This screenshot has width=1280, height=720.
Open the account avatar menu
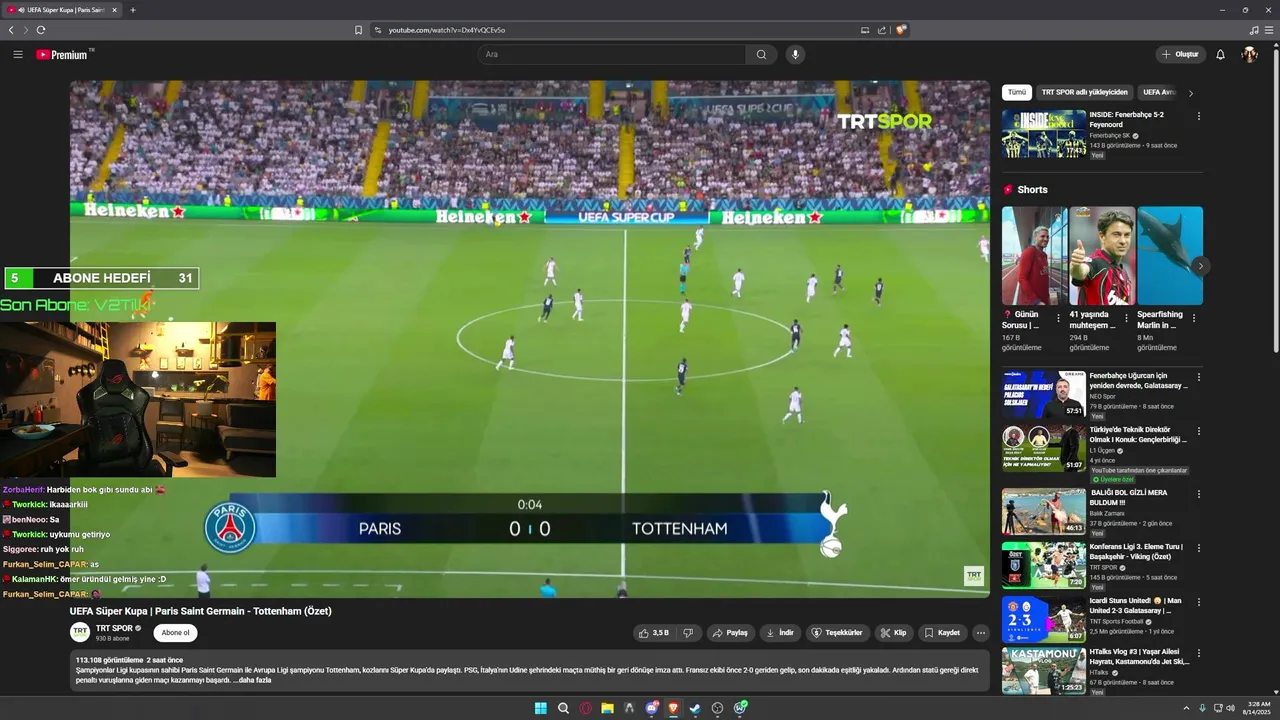1249,54
